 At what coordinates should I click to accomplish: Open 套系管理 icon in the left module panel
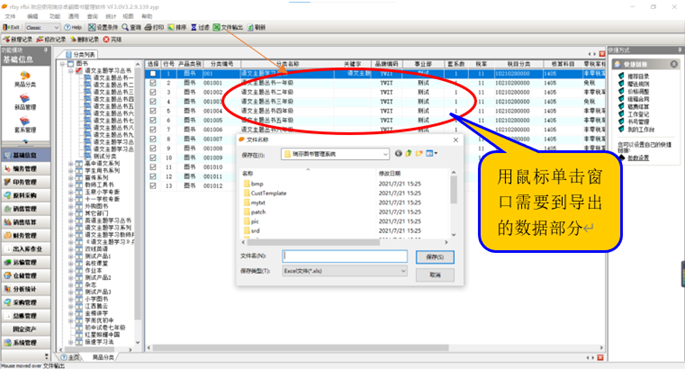25,121
